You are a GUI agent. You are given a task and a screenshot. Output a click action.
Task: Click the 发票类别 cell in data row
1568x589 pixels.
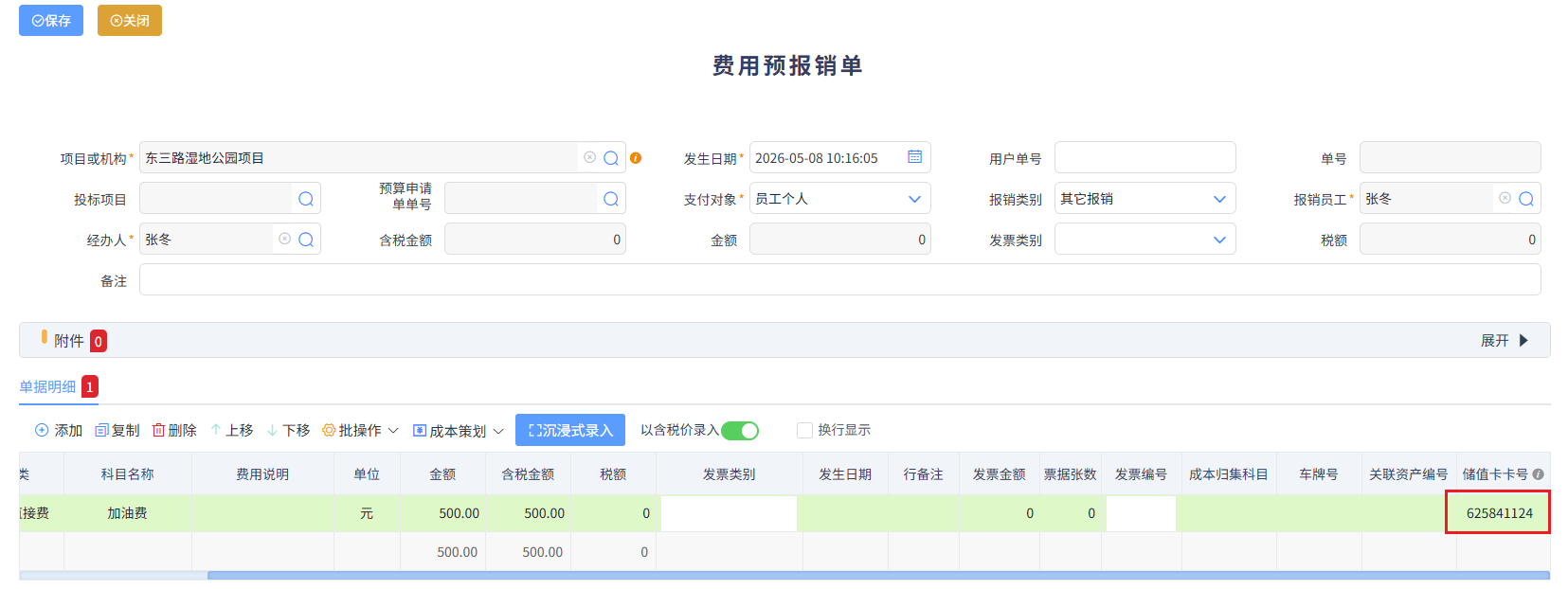[x=729, y=513]
